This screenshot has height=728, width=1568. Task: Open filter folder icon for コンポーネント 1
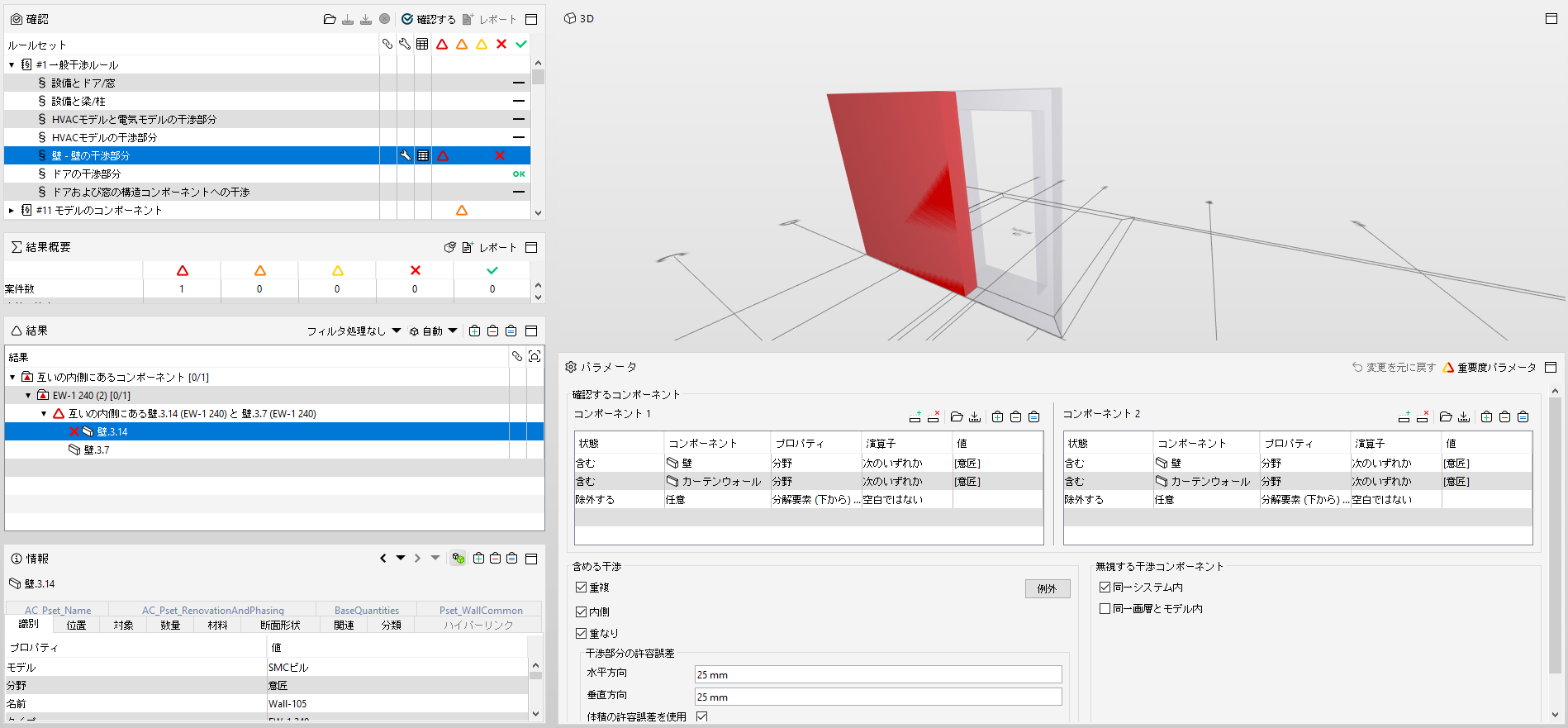coord(957,416)
